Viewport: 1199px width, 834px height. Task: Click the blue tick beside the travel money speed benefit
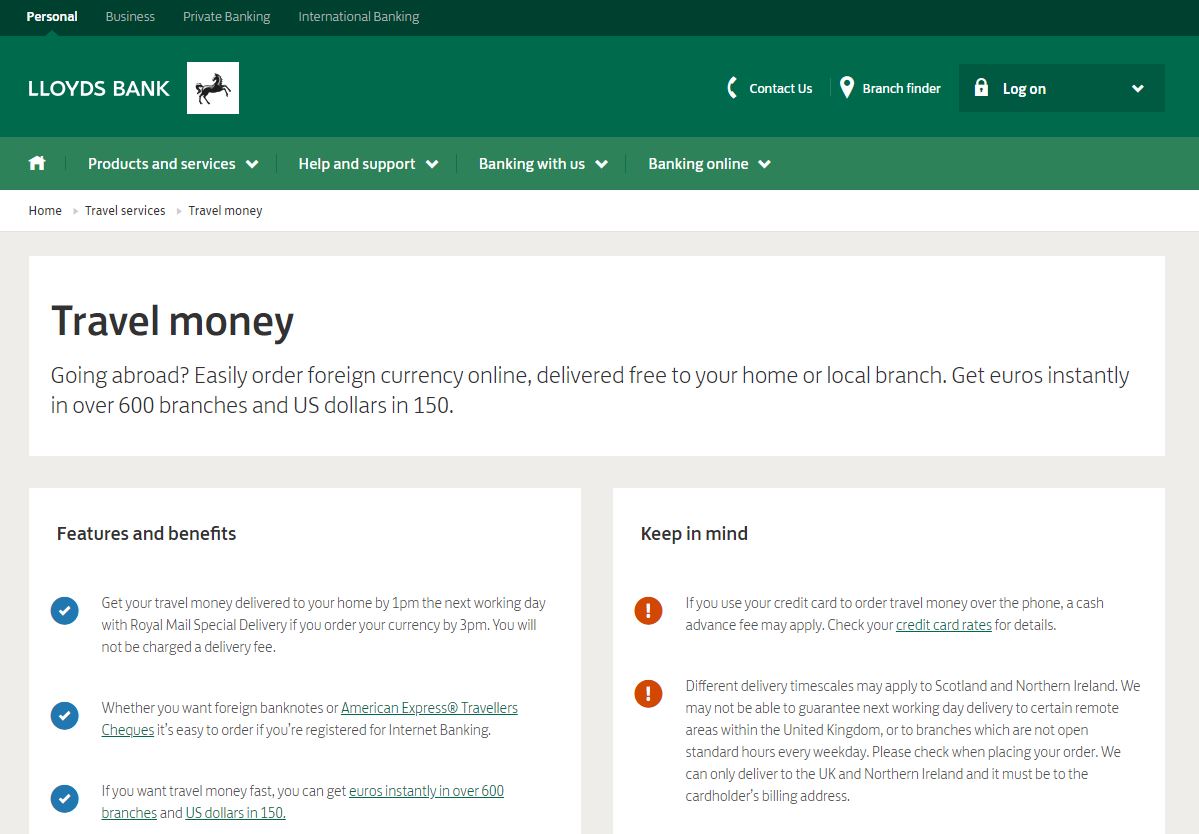coord(64,798)
